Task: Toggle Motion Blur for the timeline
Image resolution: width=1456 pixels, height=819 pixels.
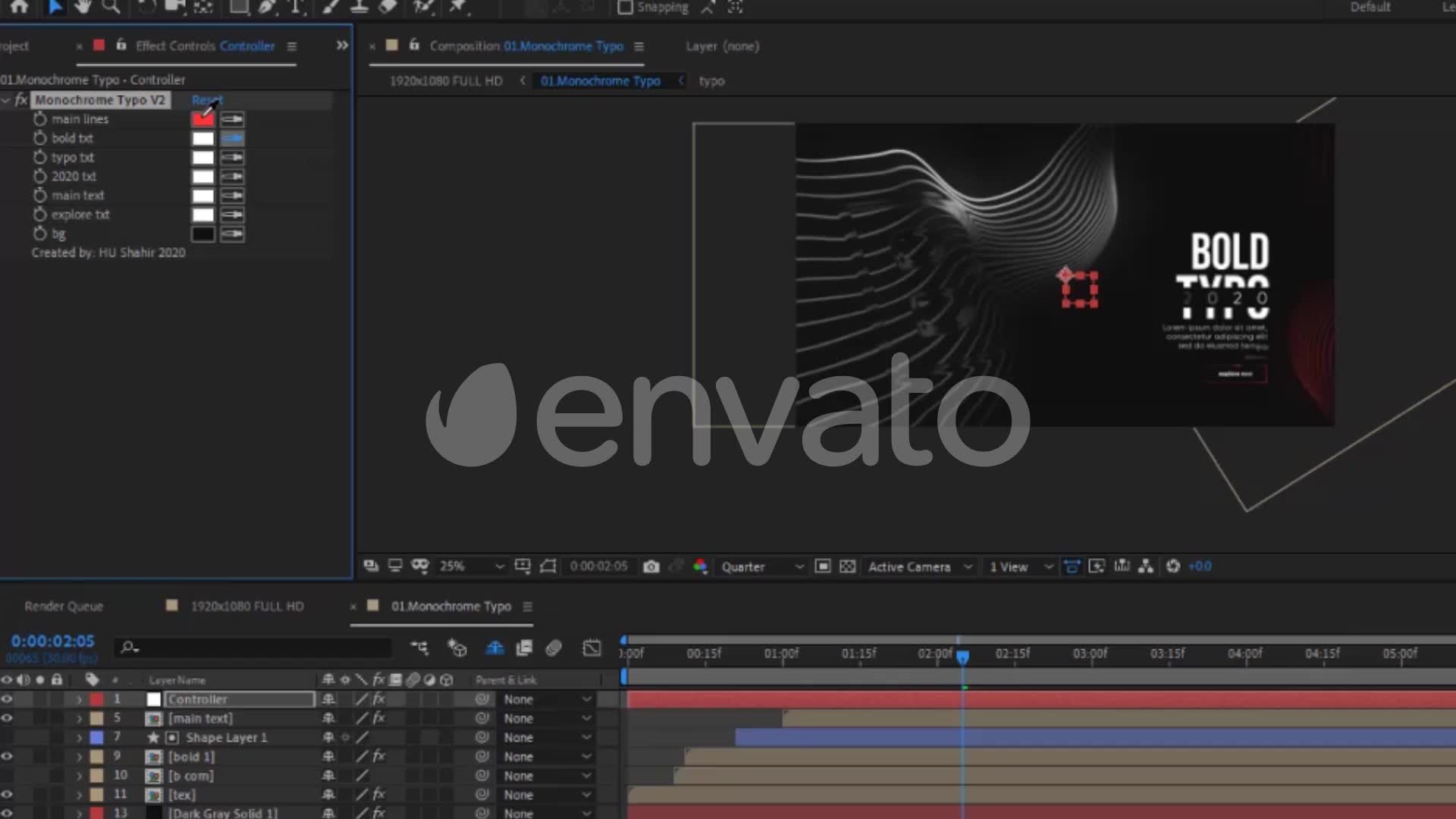Action: pyautogui.click(x=554, y=648)
